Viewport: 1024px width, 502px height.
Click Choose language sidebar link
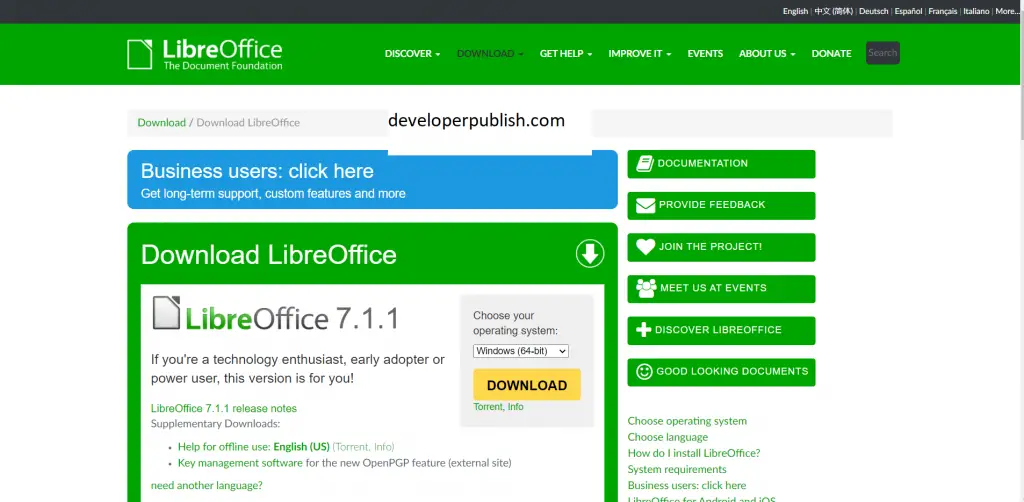667,437
